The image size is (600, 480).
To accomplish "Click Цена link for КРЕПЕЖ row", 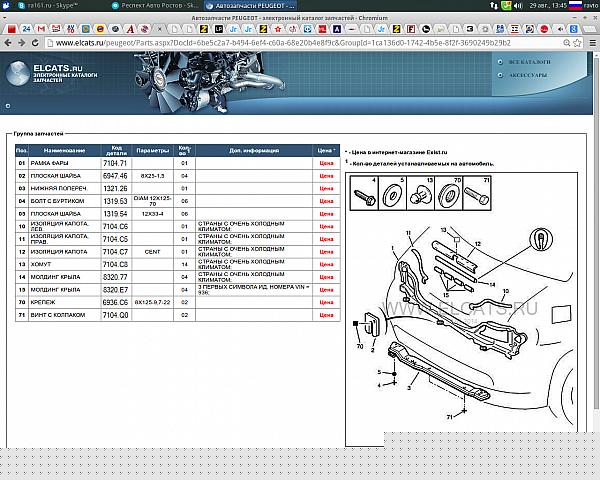I will tap(326, 302).
